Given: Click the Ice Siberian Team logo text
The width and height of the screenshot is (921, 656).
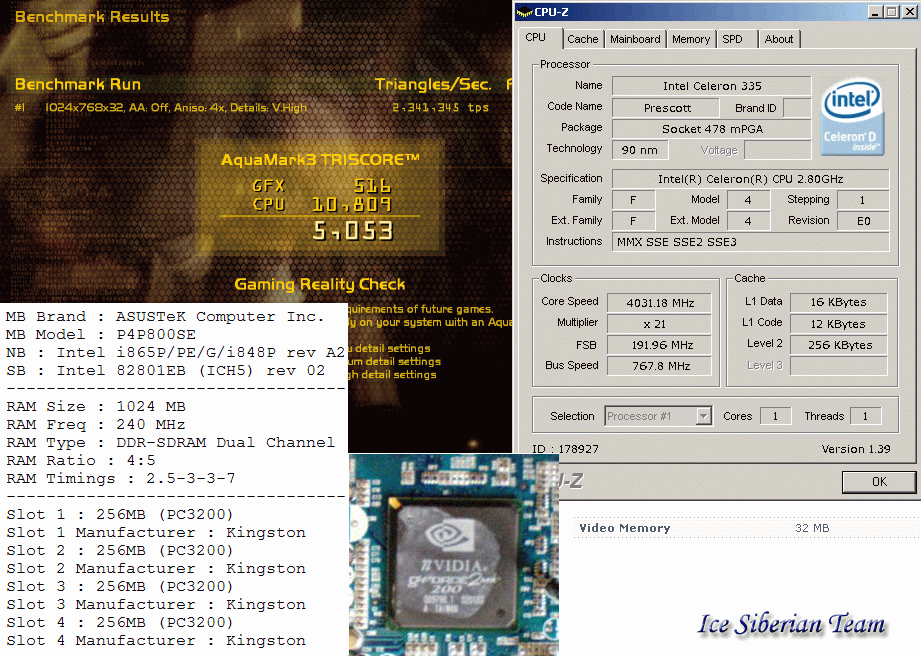Looking at the screenshot, I should (791, 624).
